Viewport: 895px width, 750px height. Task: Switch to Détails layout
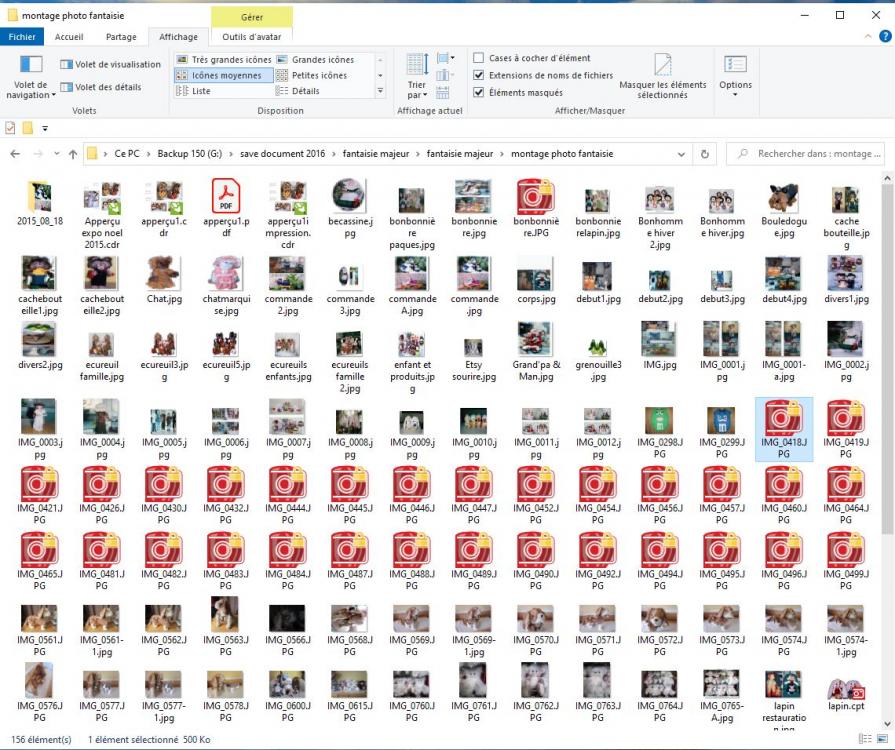point(298,91)
